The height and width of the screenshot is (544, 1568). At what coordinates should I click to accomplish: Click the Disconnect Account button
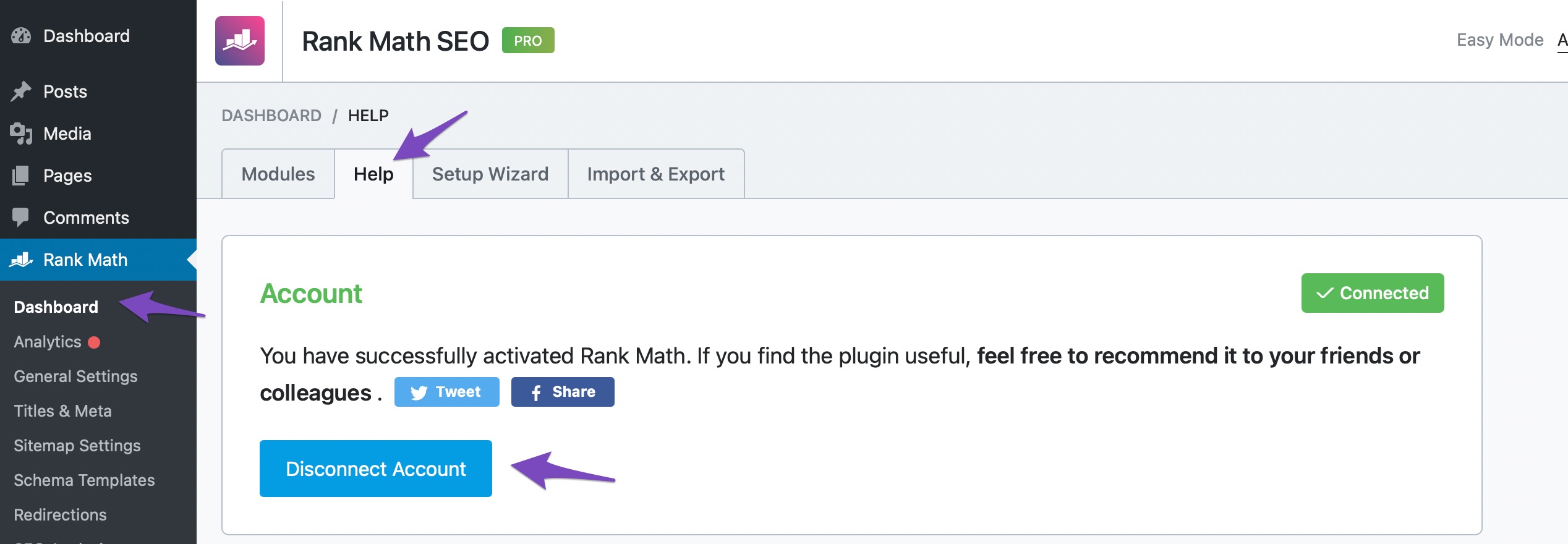pyautogui.click(x=376, y=469)
